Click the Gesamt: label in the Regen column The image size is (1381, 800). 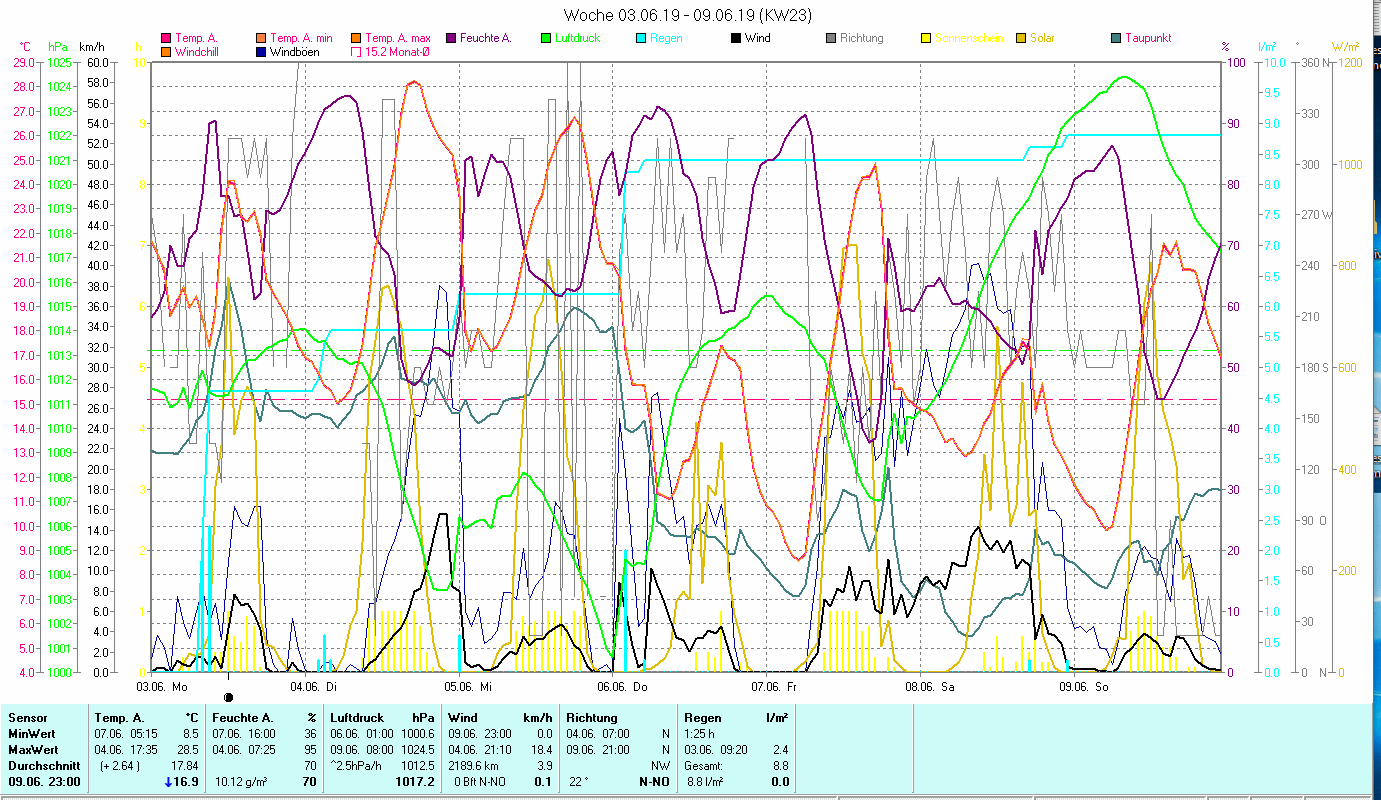pyautogui.click(x=705, y=766)
